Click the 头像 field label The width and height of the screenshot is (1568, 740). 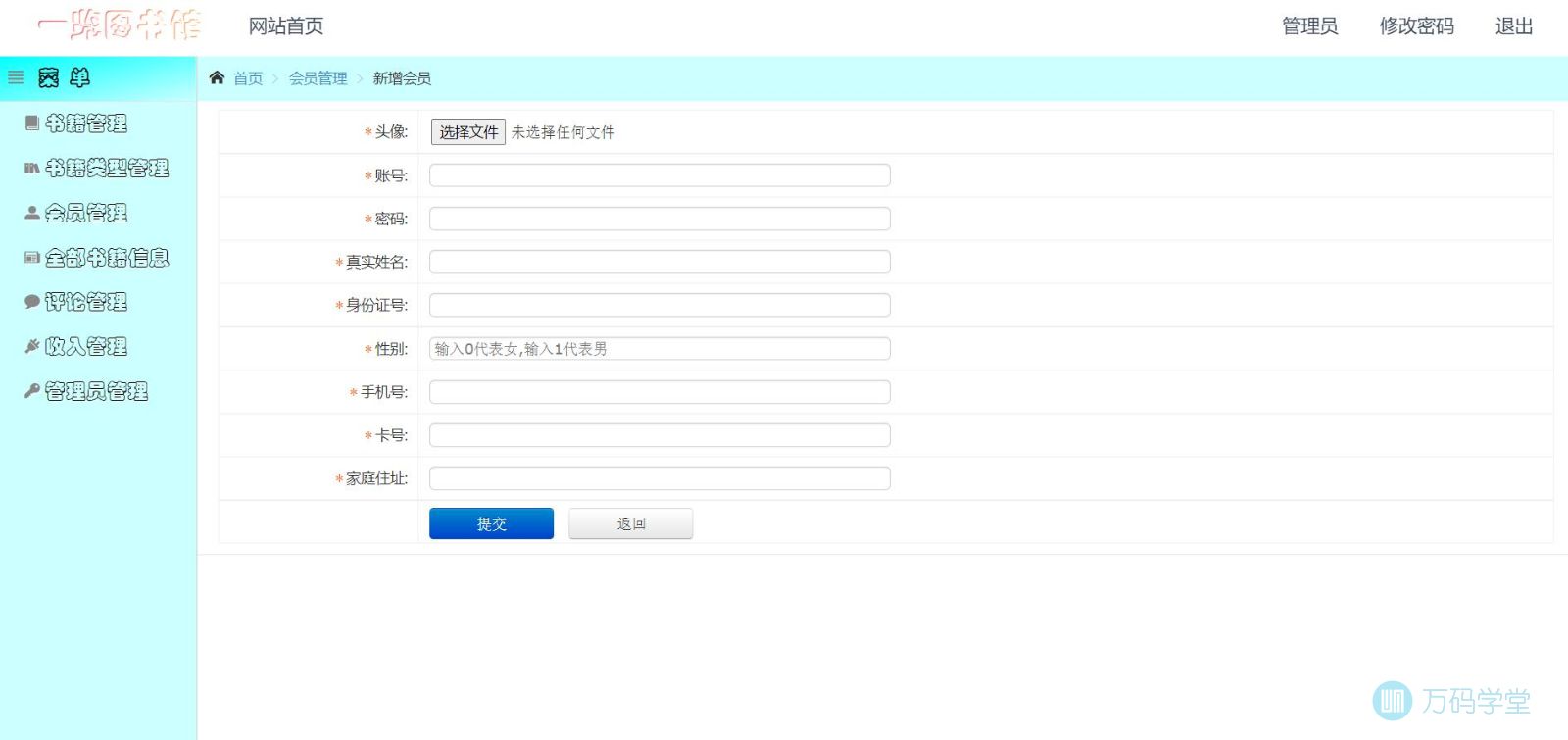pos(391,132)
